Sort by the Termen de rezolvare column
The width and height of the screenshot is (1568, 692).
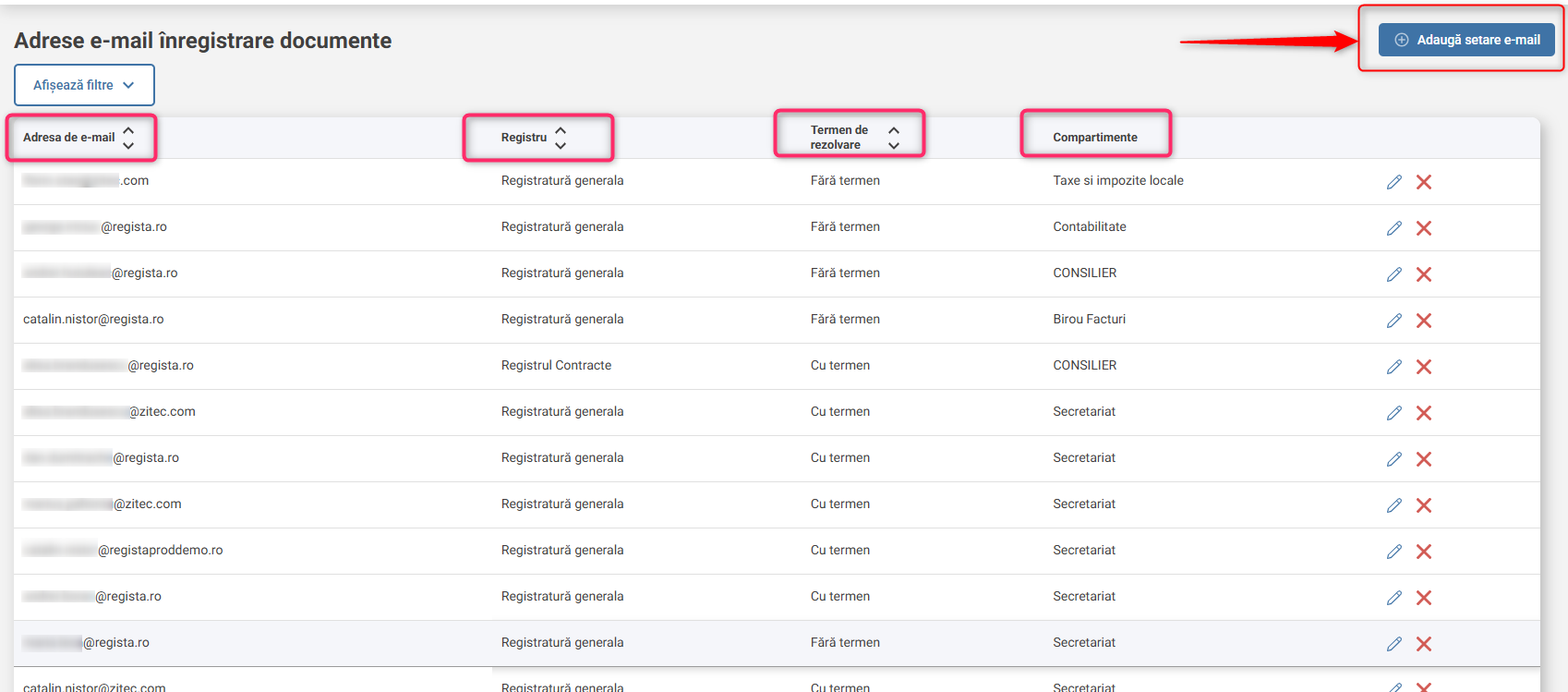pos(855,138)
